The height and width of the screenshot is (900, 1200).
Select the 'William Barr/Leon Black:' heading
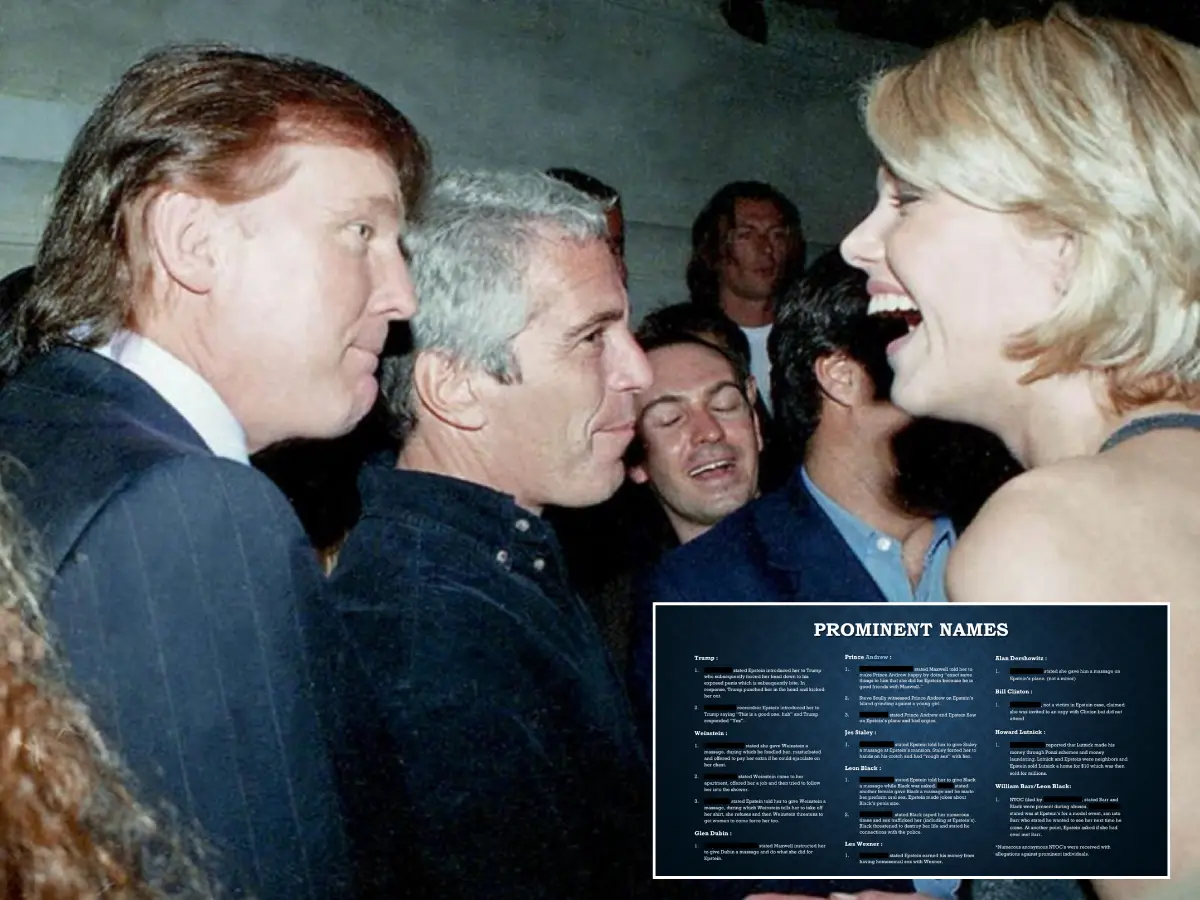click(x=1033, y=785)
